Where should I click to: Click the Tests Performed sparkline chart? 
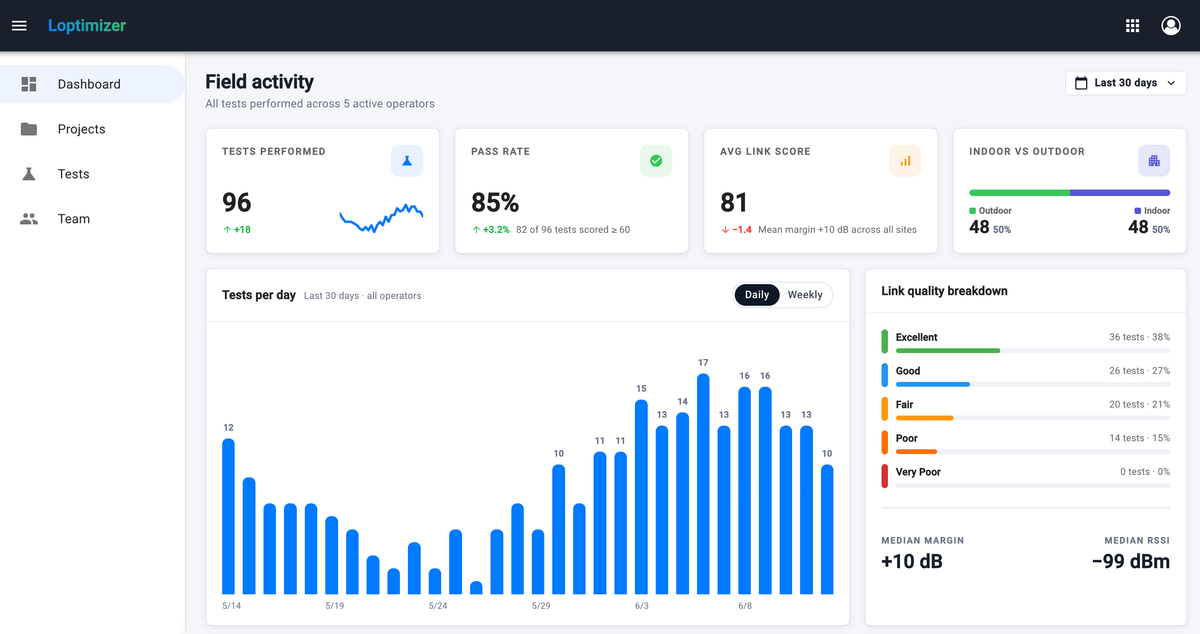click(x=381, y=218)
